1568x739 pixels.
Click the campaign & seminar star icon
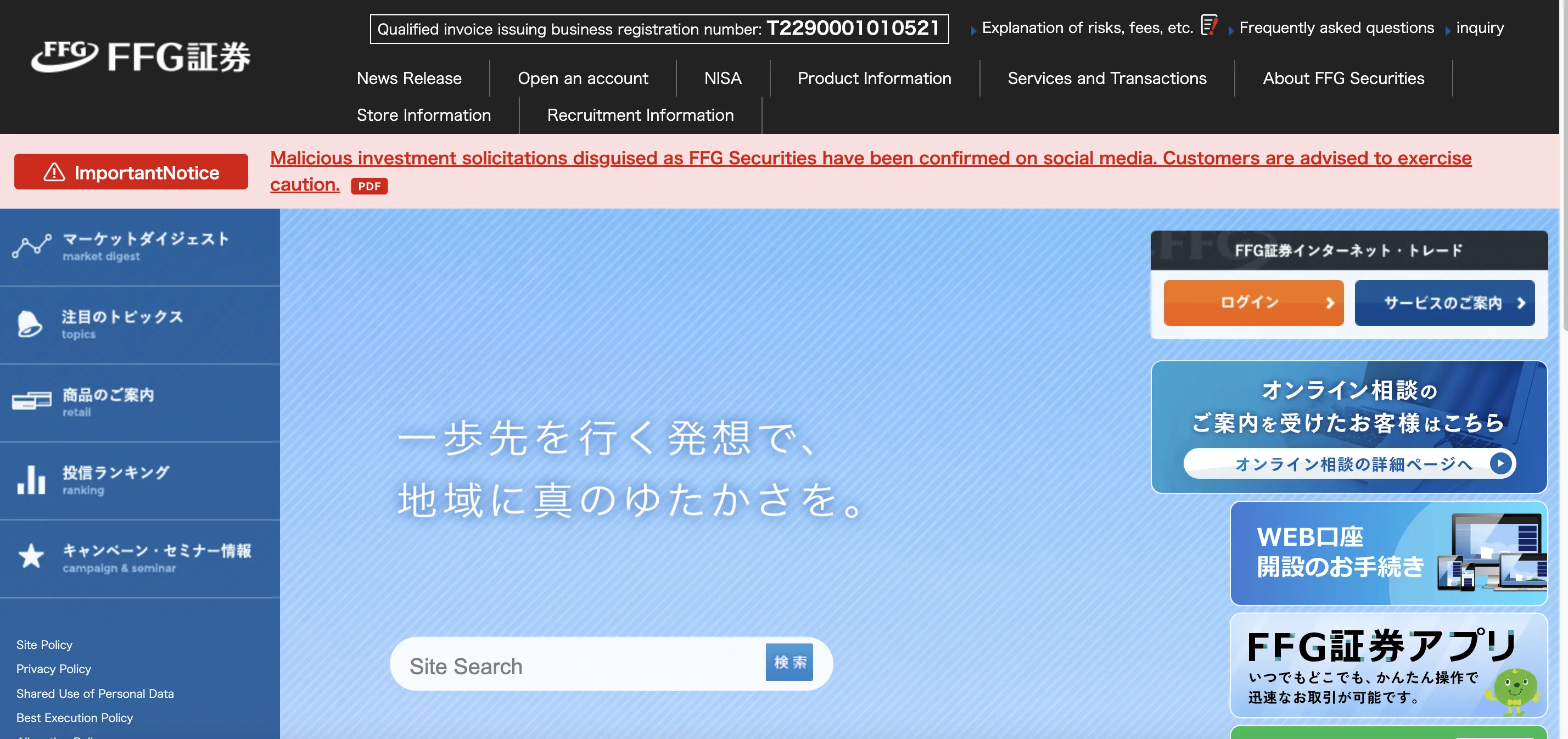click(31, 556)
